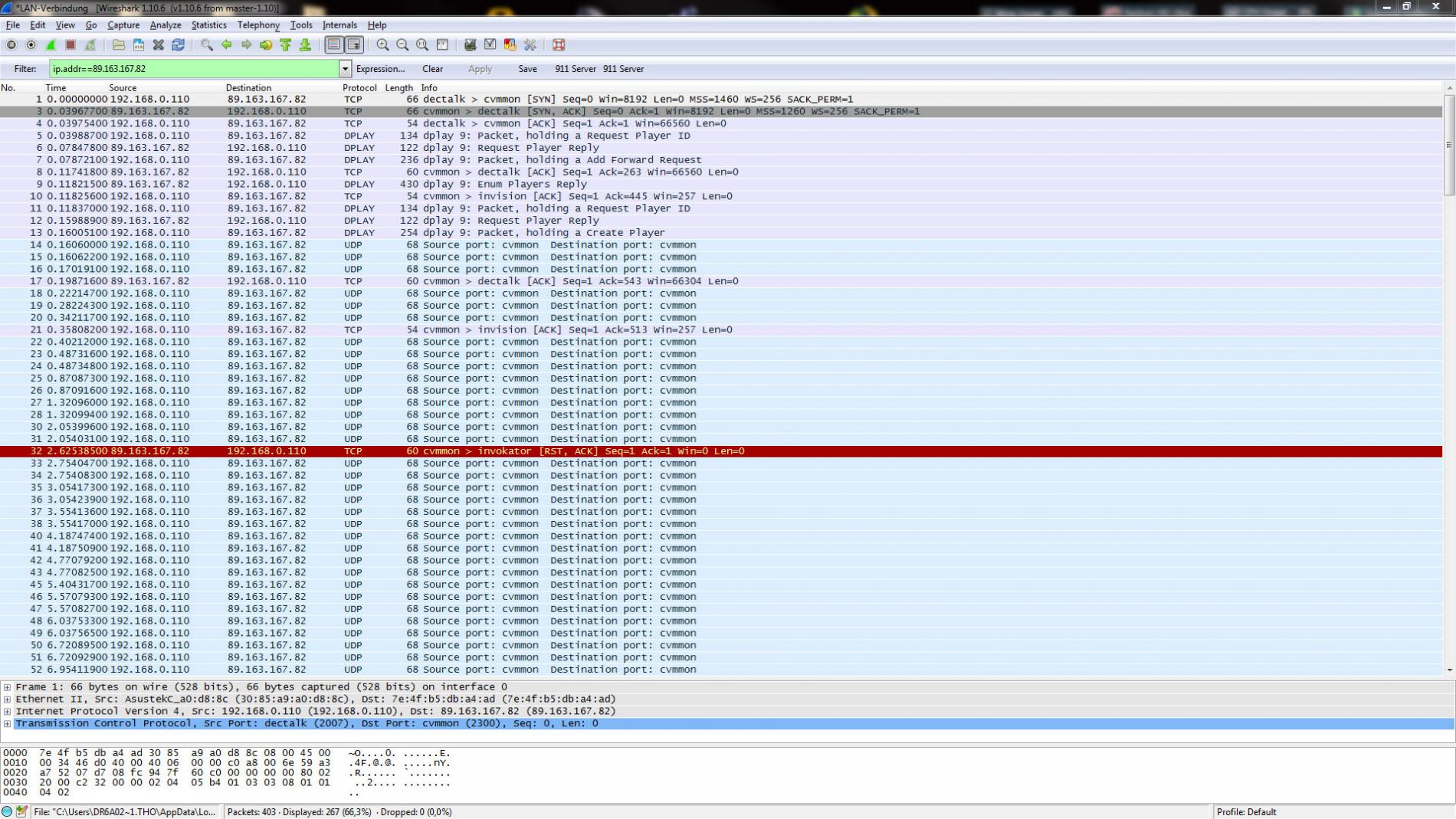Toggle packet list colorize button
The height and width of the screenshot is (819, 1456).
click(x=333, y=45)
